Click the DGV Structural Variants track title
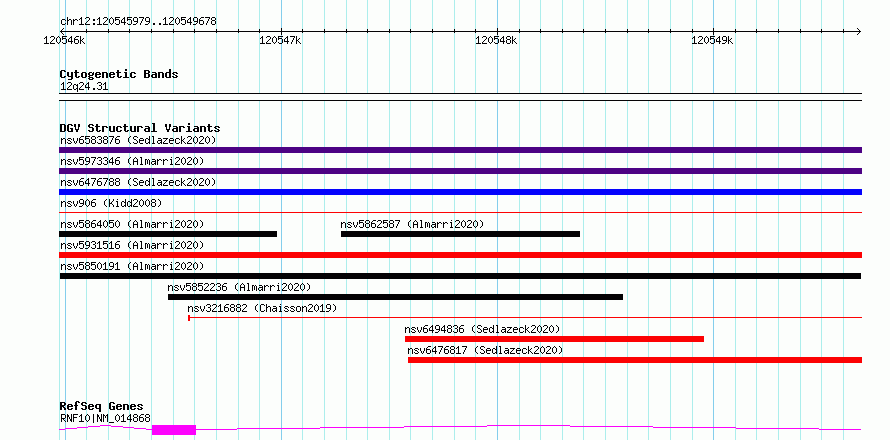 tap(140, 128)
